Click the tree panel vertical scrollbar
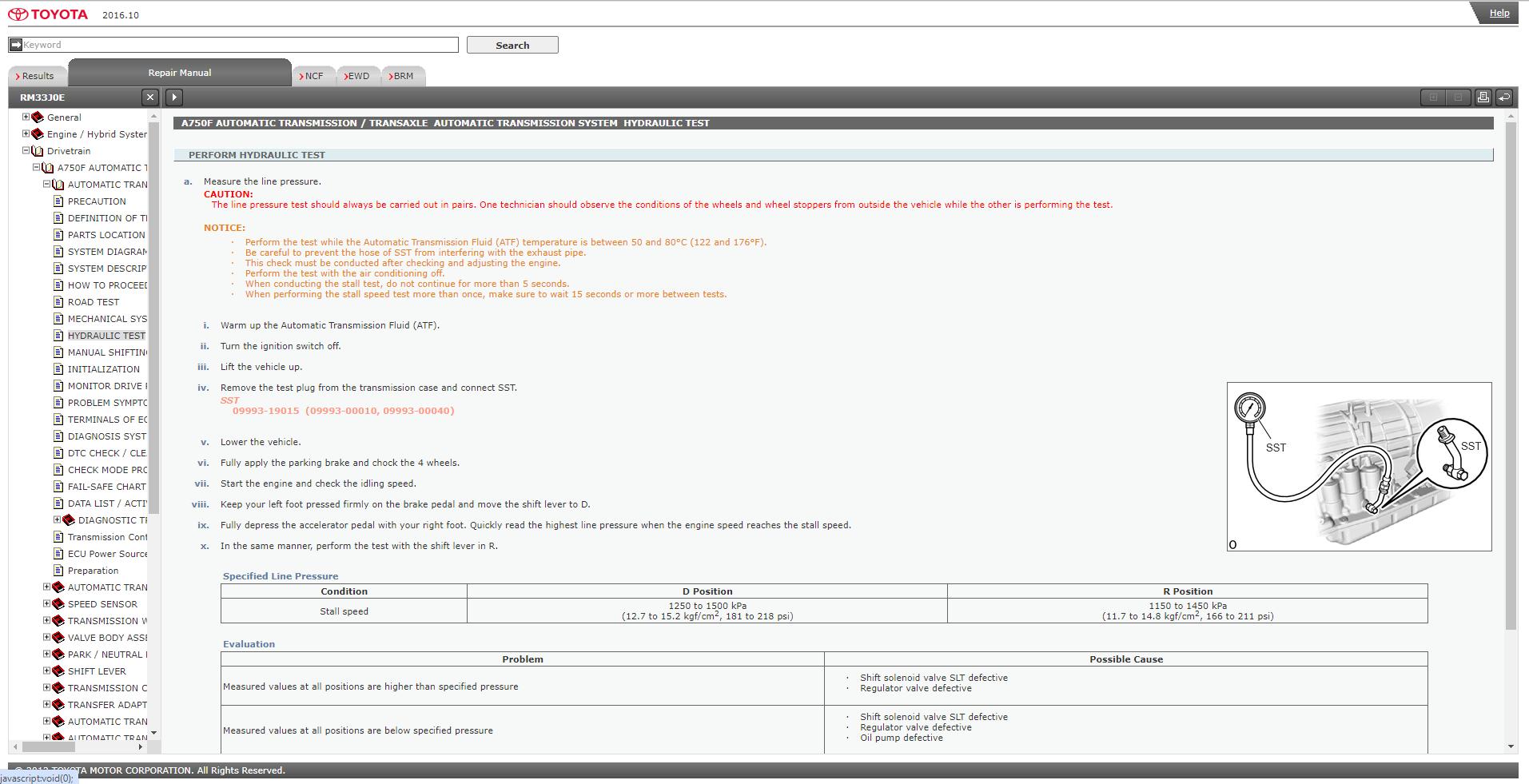This screenshot has width=1529, height=784. click(154, 318)
